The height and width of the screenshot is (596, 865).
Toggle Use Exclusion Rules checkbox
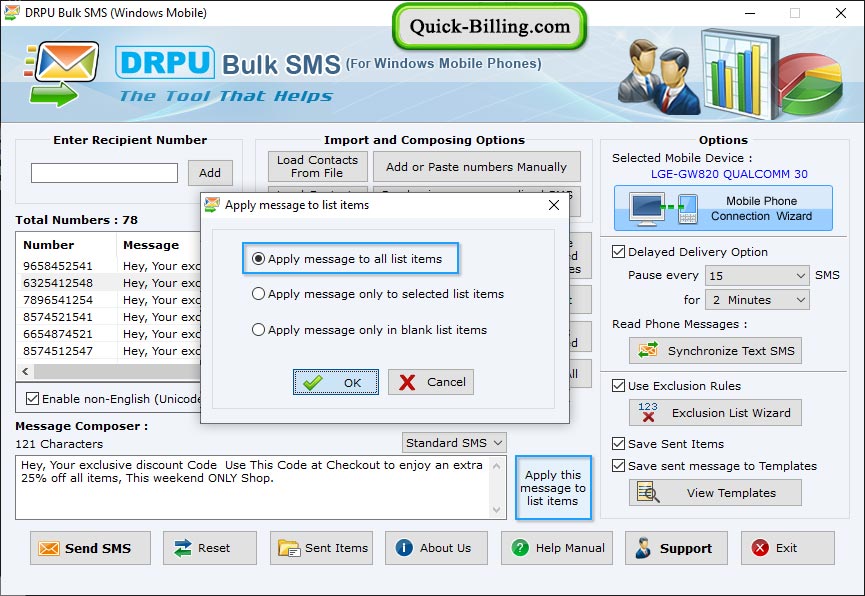point(618,386)
